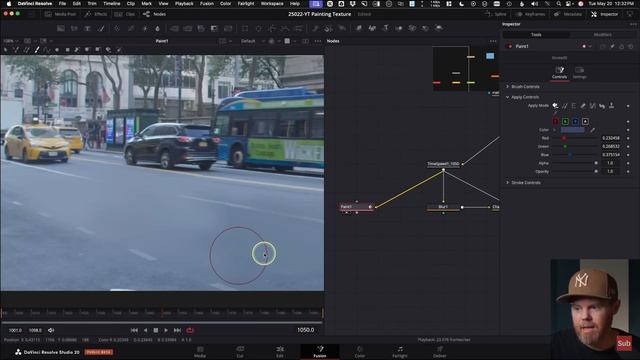Play reverse button
Viewport: 640px width, 360px height.
[x=145, y=330]
